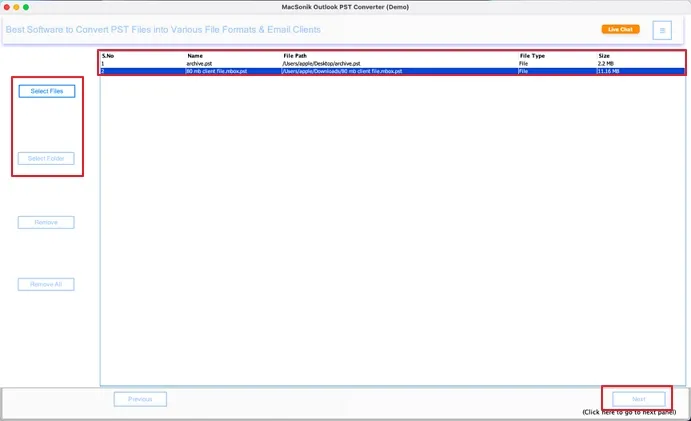Image resolution: width=691 pixels, height=421 pixels.
Task: Click the File Type column header
Action: click(x=532, y=56)
